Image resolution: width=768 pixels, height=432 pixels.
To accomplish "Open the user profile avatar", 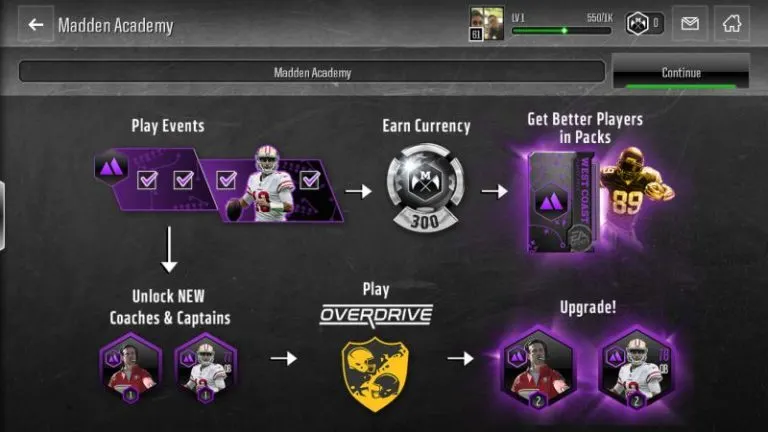I will [486, 24].
